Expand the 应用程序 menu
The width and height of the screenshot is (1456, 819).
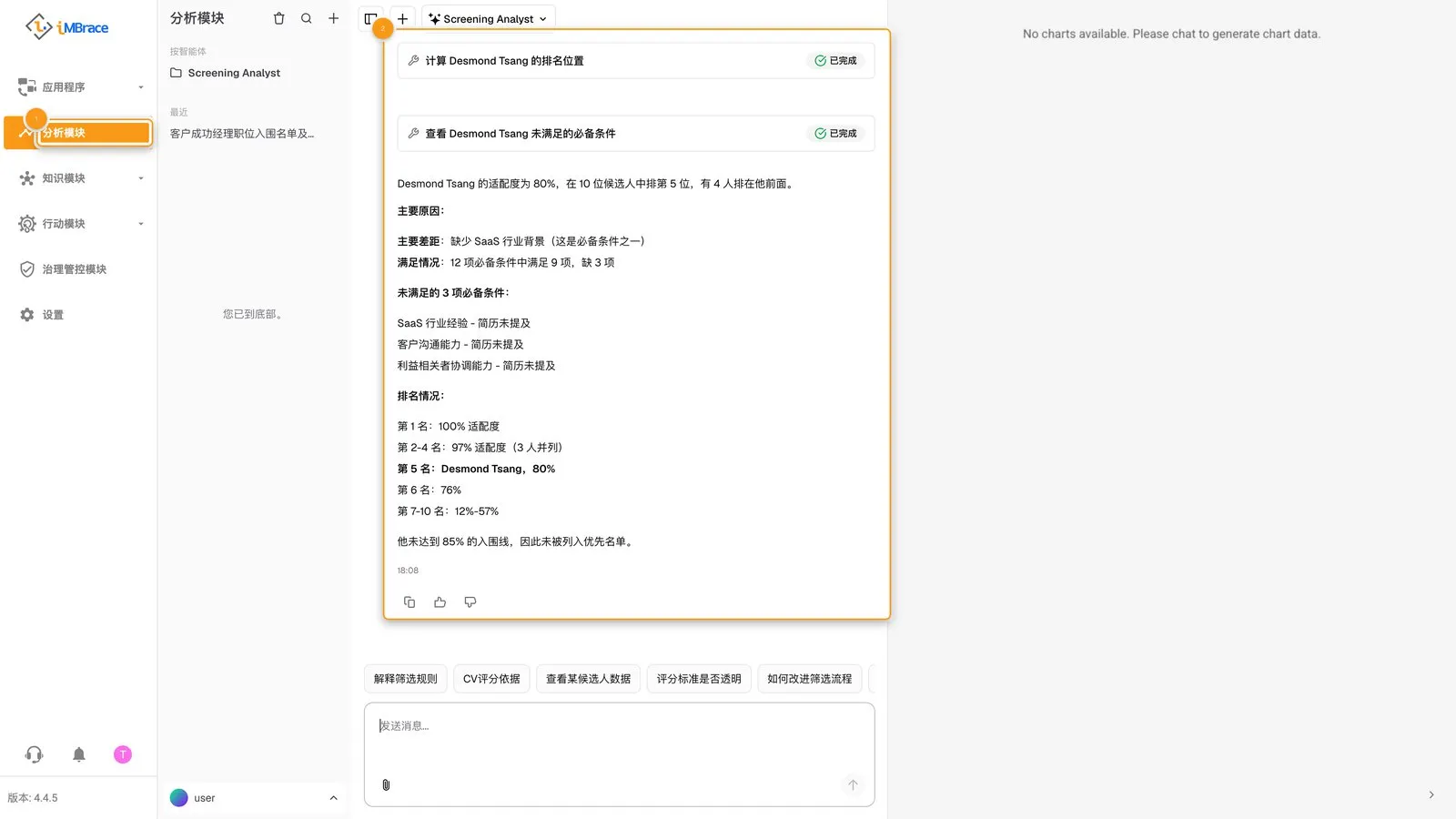coord(80,87)
